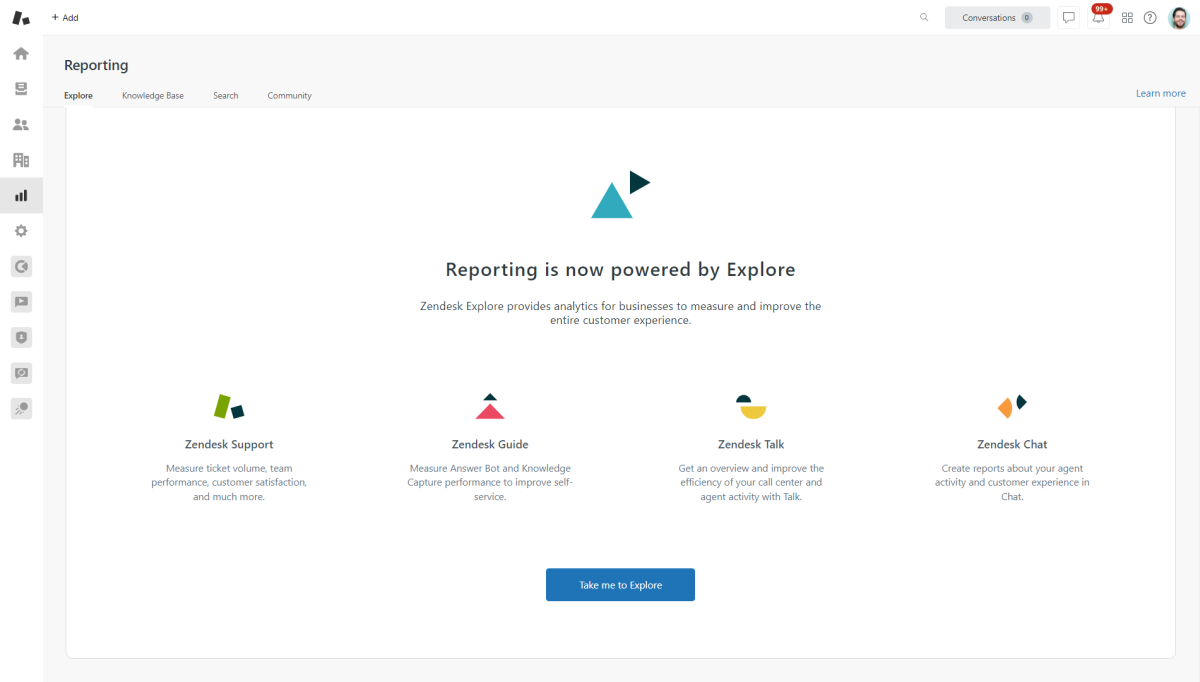
Task: Open the crossed speech-bubble app icon in the sidebar
Action: click(x=21, y=372)
